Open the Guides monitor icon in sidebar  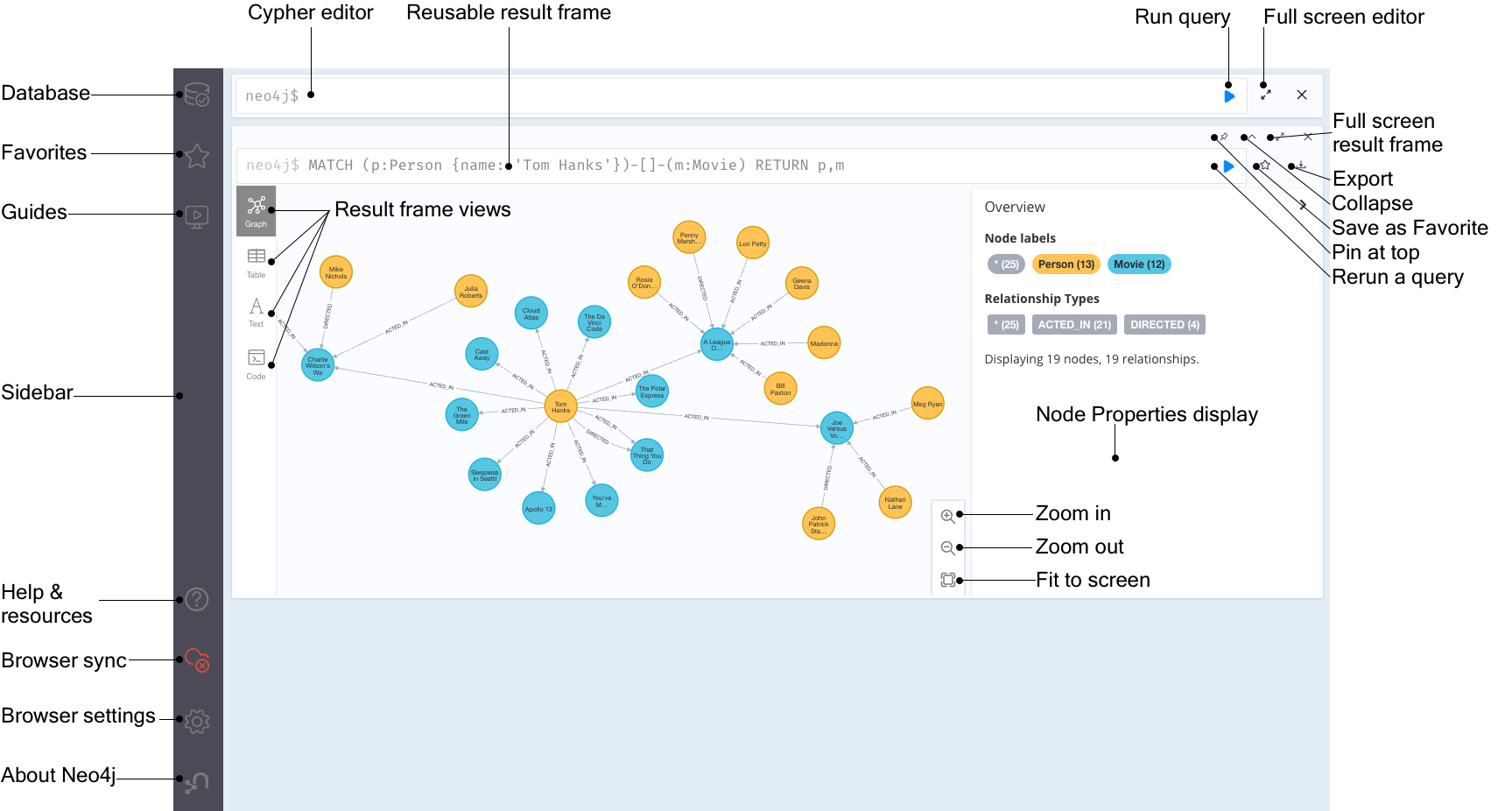point(197,215)
